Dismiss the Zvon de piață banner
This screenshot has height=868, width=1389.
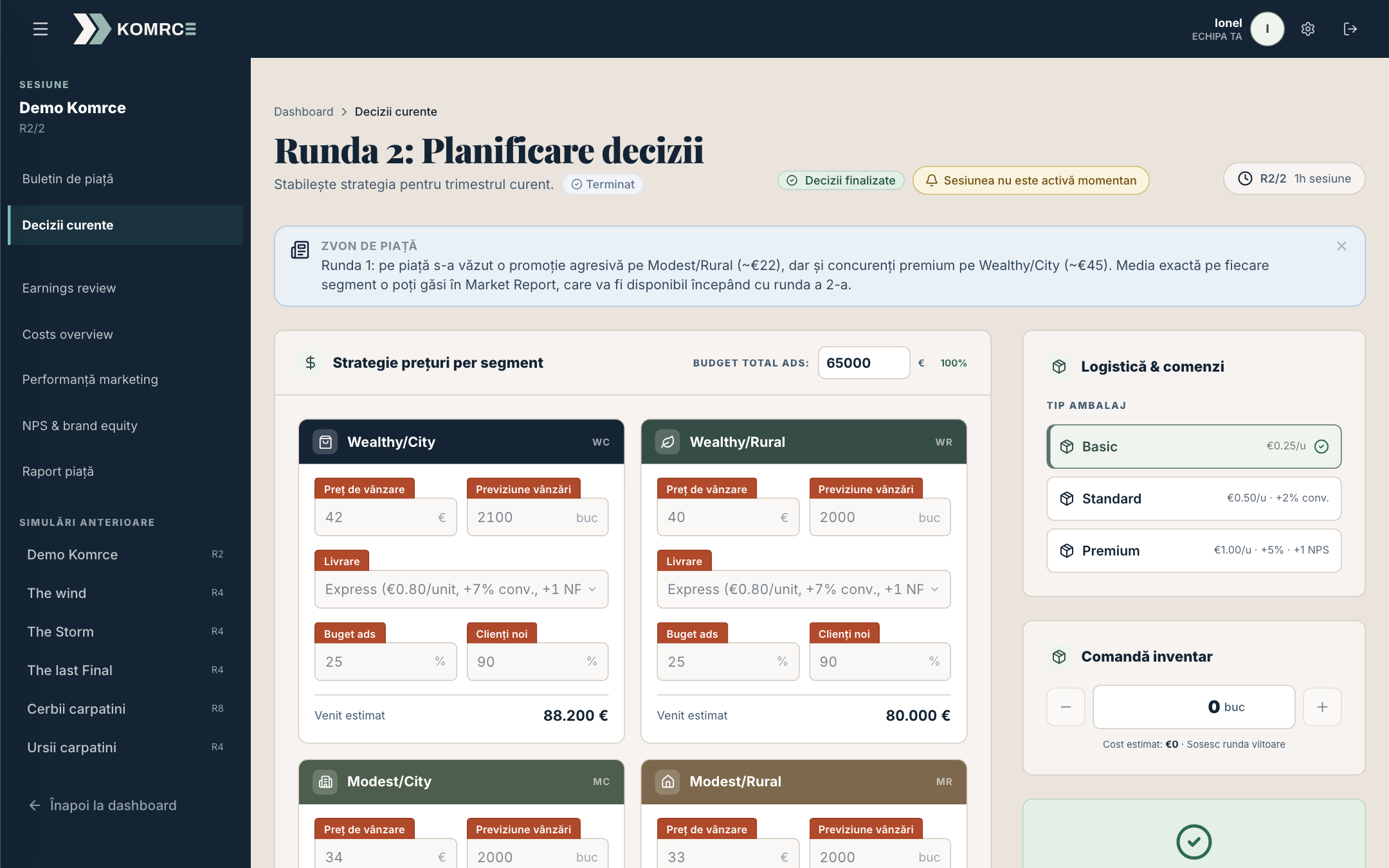[x=1341, y=246]
